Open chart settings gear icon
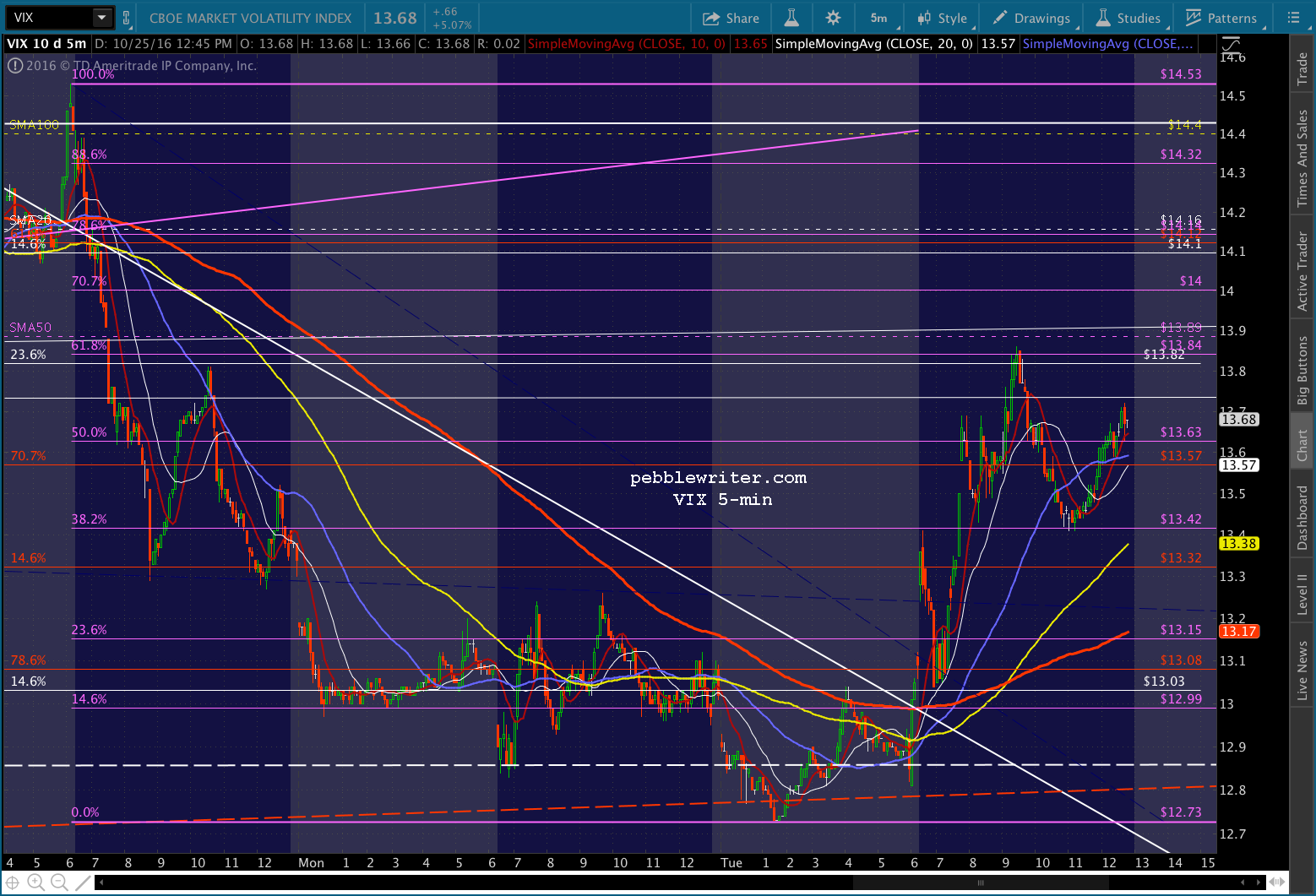 coord(833,18)
